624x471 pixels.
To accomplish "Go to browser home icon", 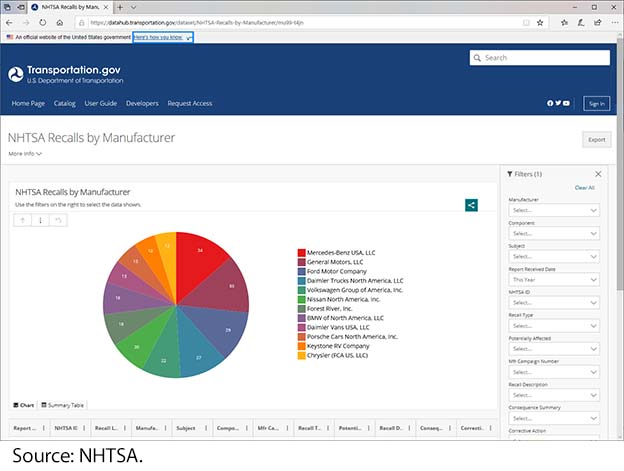I will pos(60,23).
